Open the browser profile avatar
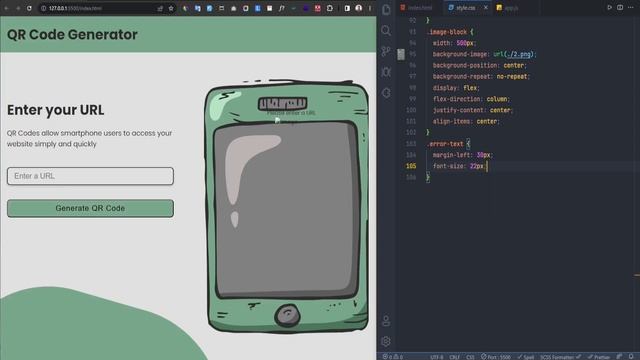Viewport: 640px width, 360px height. [358, 8]
